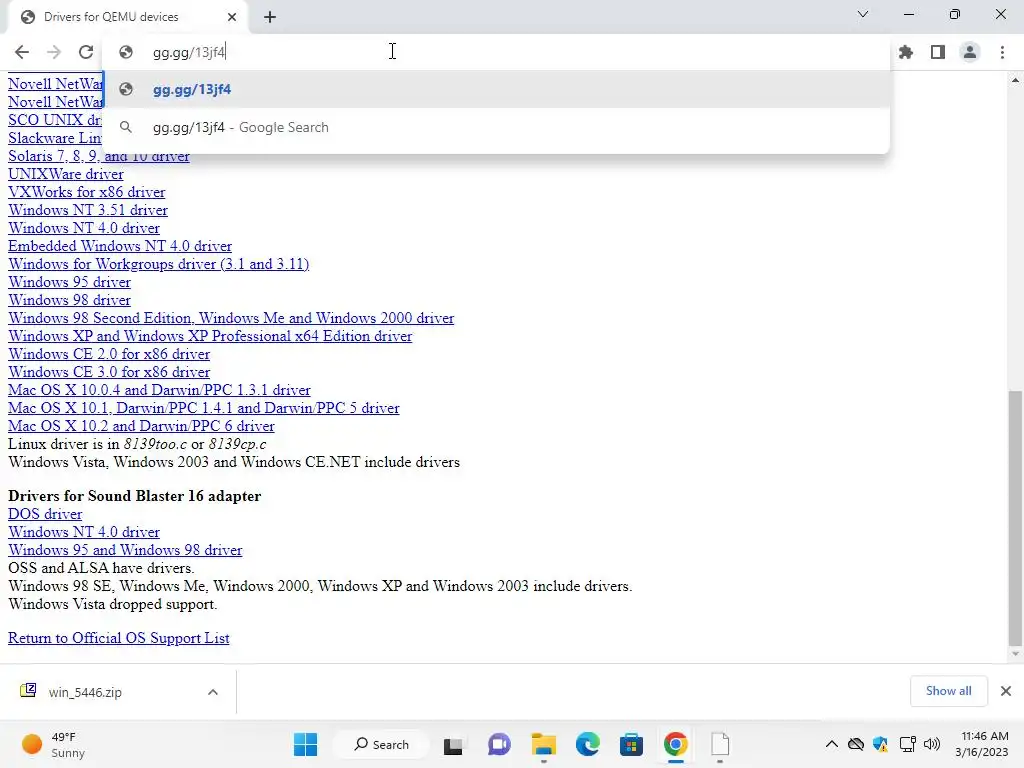This screenshot has width=1024, height=768.
Task: Open File Explorer from the taskbar
Action: 543,744
